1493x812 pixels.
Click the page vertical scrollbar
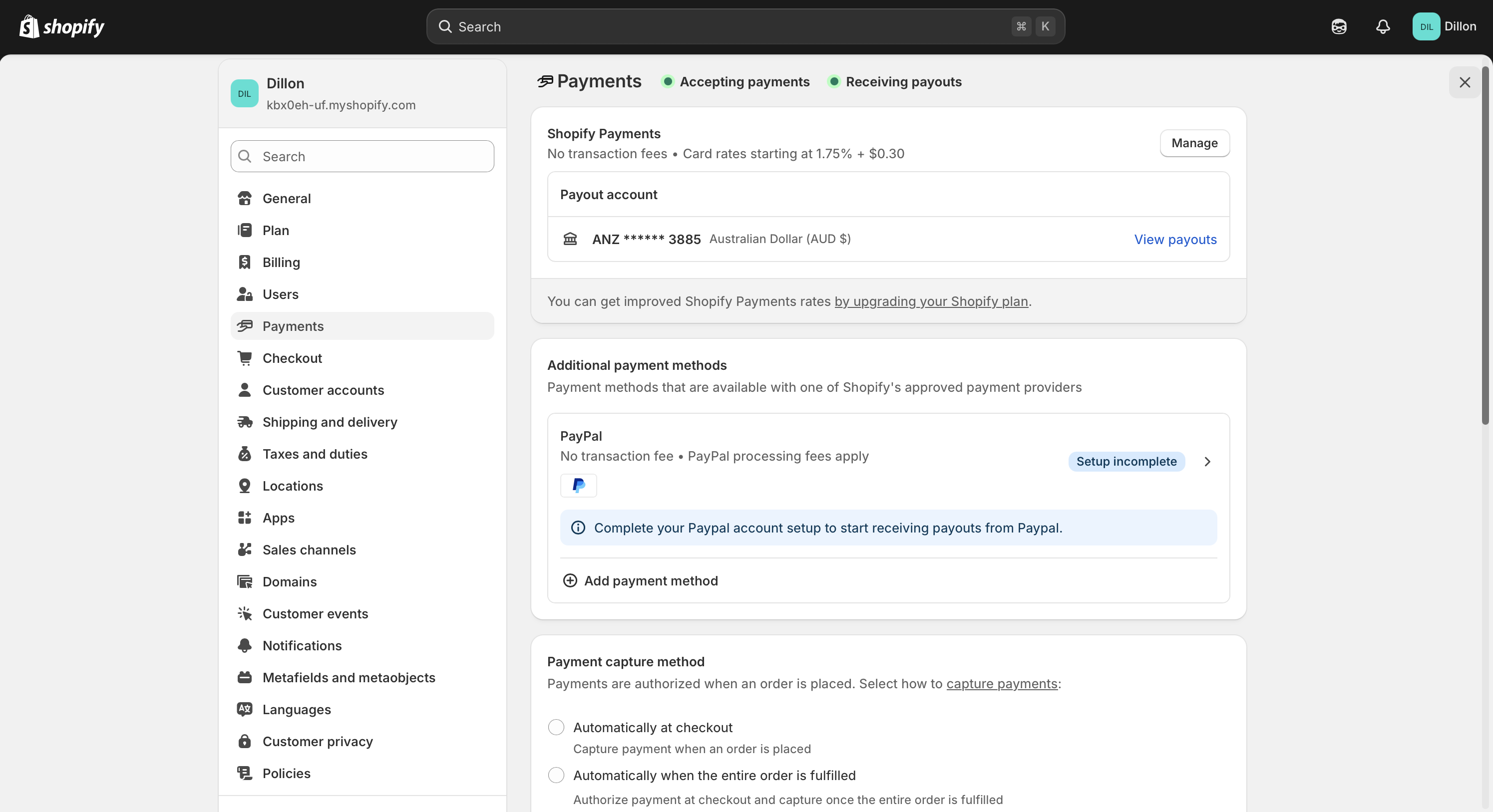pos(1485,246)
